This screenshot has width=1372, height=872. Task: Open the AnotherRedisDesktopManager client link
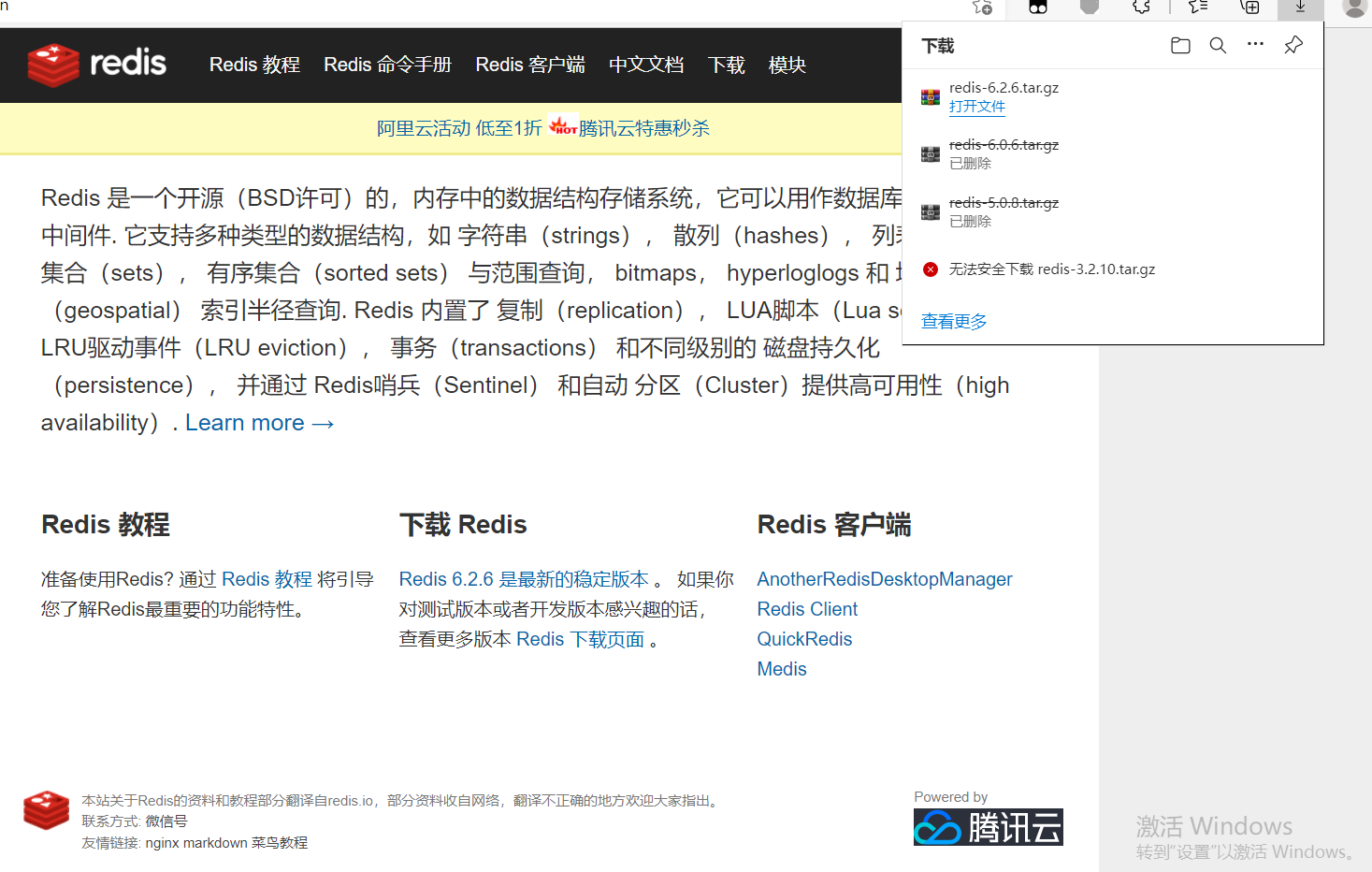pyautogui.click(x=884, y=579)
